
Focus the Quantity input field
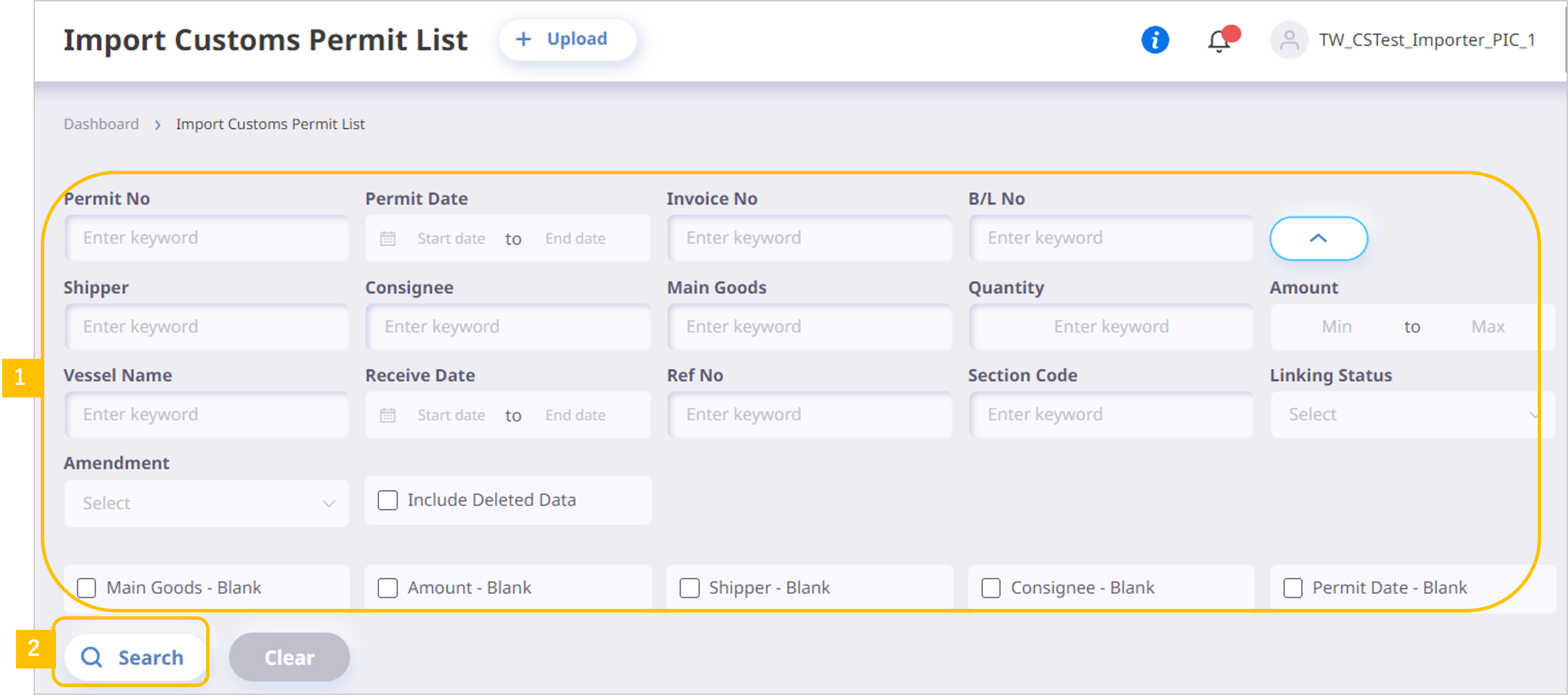coord(1111,326)
